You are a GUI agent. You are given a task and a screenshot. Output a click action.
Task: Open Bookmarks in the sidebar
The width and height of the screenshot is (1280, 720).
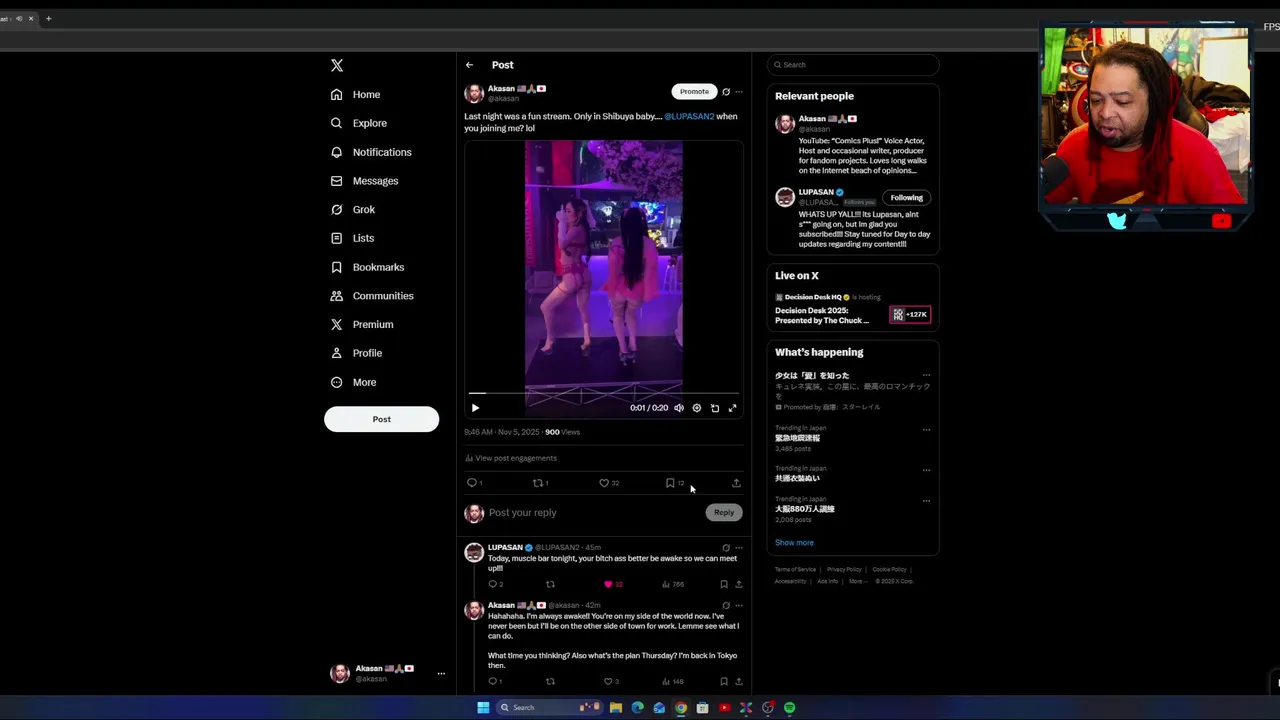coord(368,268)
